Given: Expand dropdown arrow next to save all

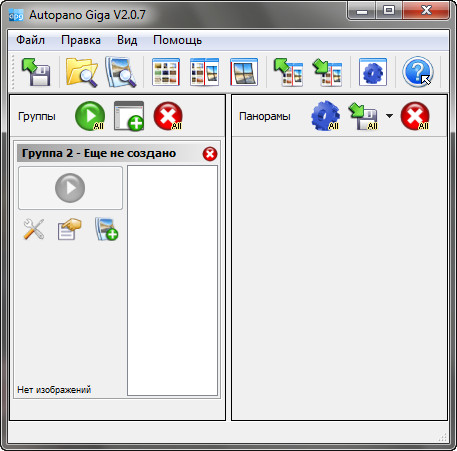Looking at the screenshot, I should pos(389,116).
